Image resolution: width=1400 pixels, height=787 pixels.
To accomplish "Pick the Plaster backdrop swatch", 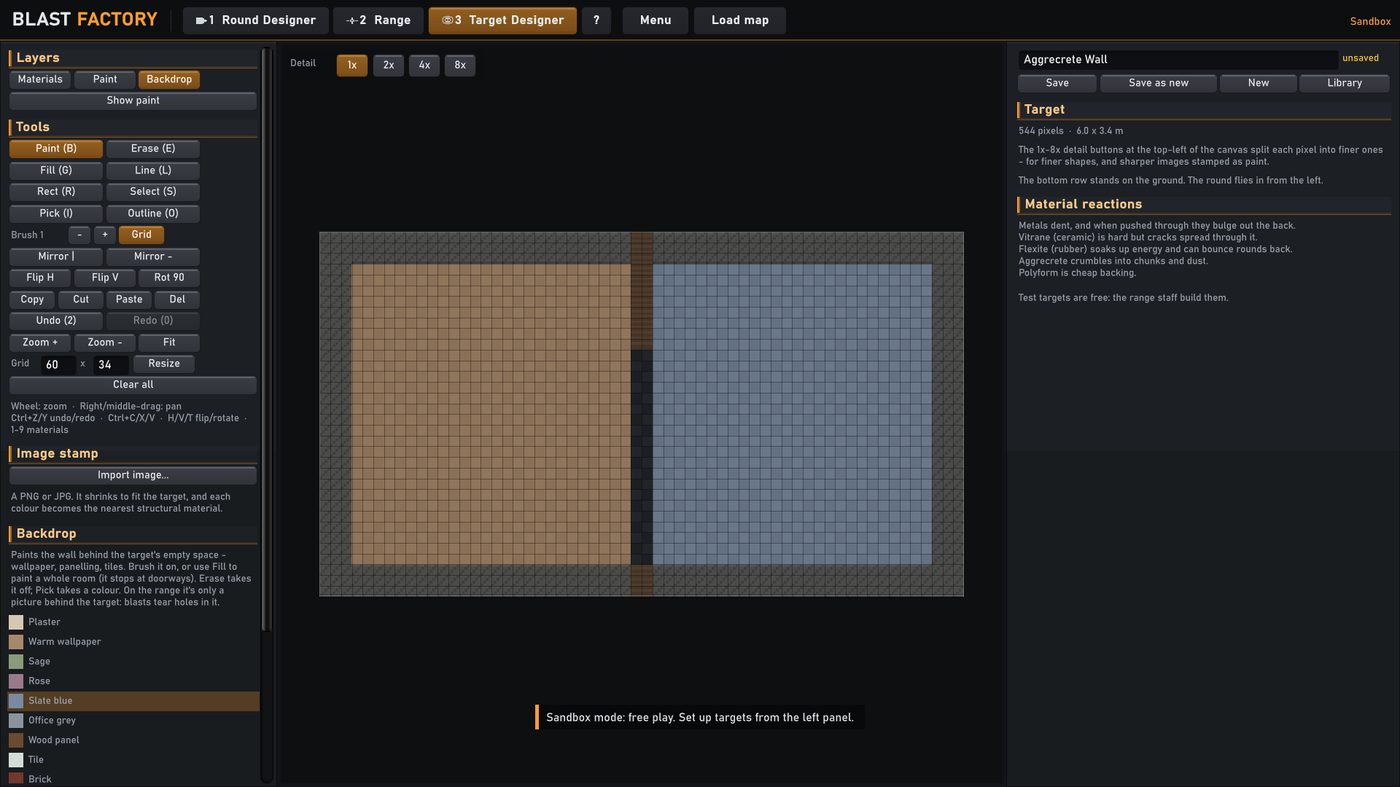I will (16, 622).
